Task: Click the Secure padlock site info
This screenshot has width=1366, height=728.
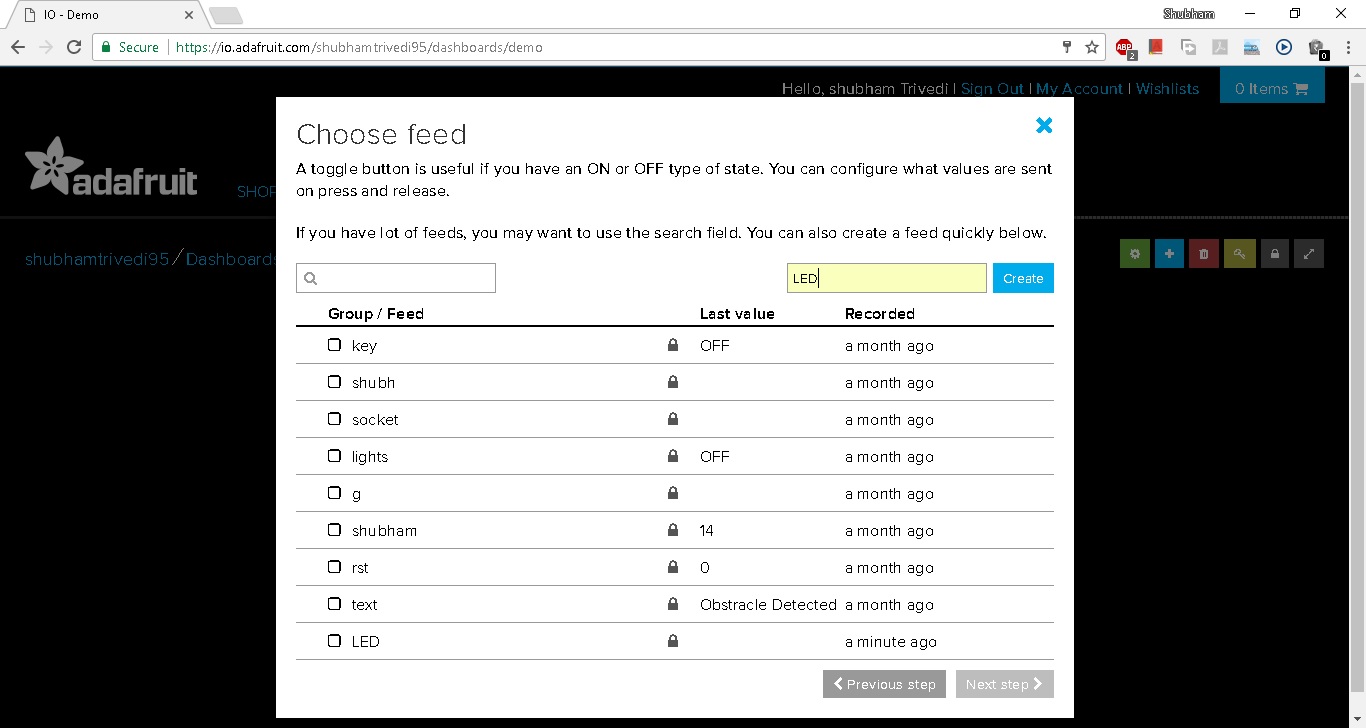Action: pyautogui.click(x=130, y=47)
